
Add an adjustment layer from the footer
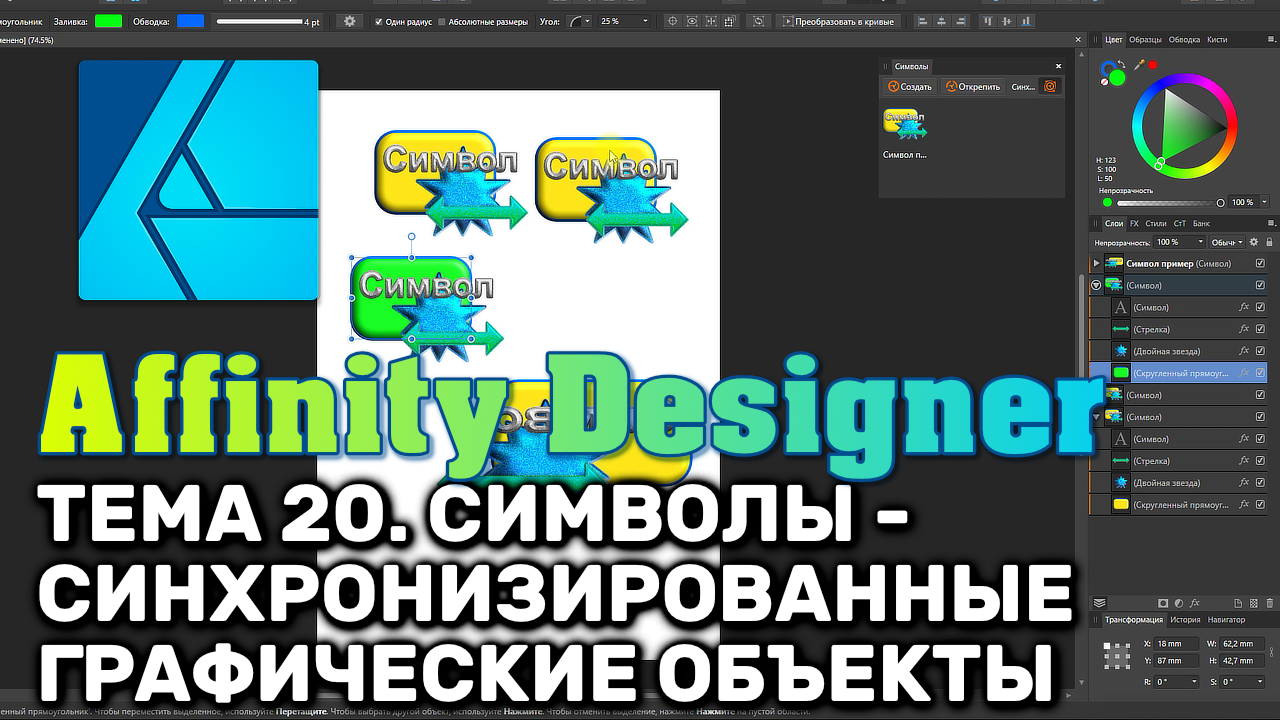(x=1179, y=603)
